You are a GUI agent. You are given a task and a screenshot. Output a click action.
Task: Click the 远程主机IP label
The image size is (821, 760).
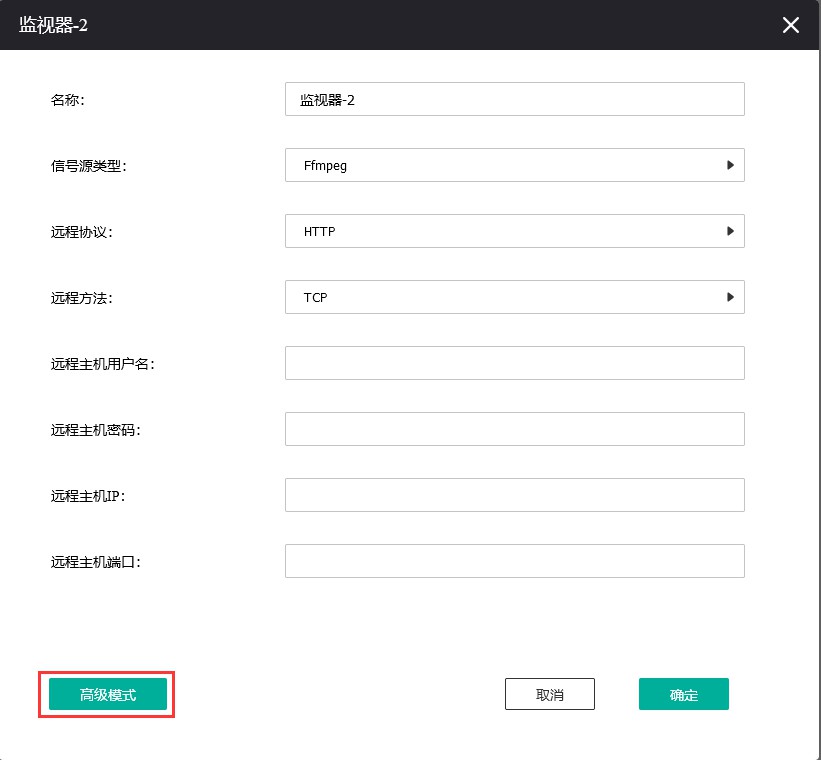pos(87,496)
